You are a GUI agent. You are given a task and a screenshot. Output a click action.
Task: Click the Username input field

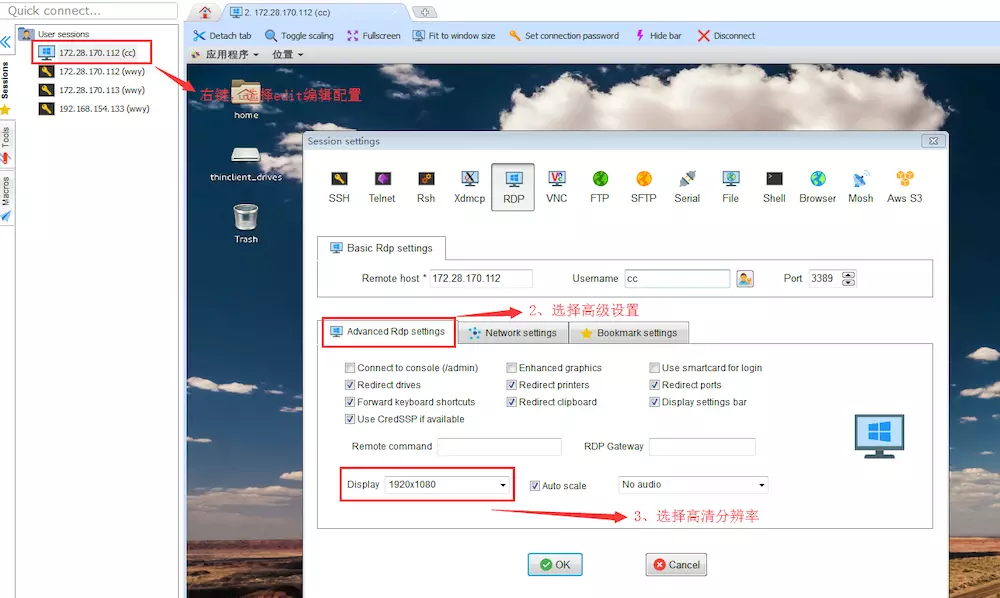coord(677,279)
